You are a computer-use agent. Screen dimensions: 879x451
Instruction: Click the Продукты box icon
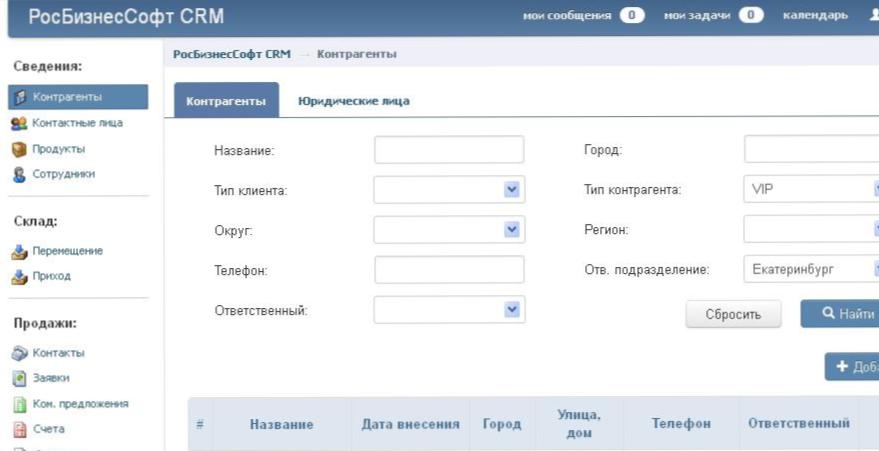coord(19,150)
